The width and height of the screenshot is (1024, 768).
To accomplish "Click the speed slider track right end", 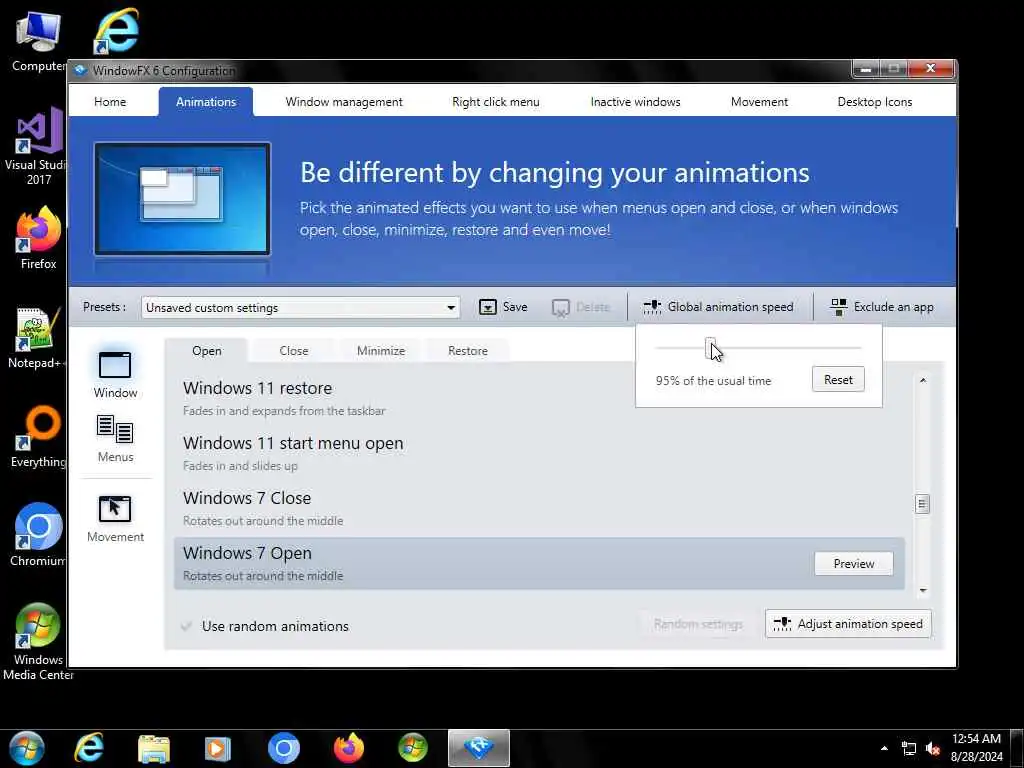I will point(859,348).
